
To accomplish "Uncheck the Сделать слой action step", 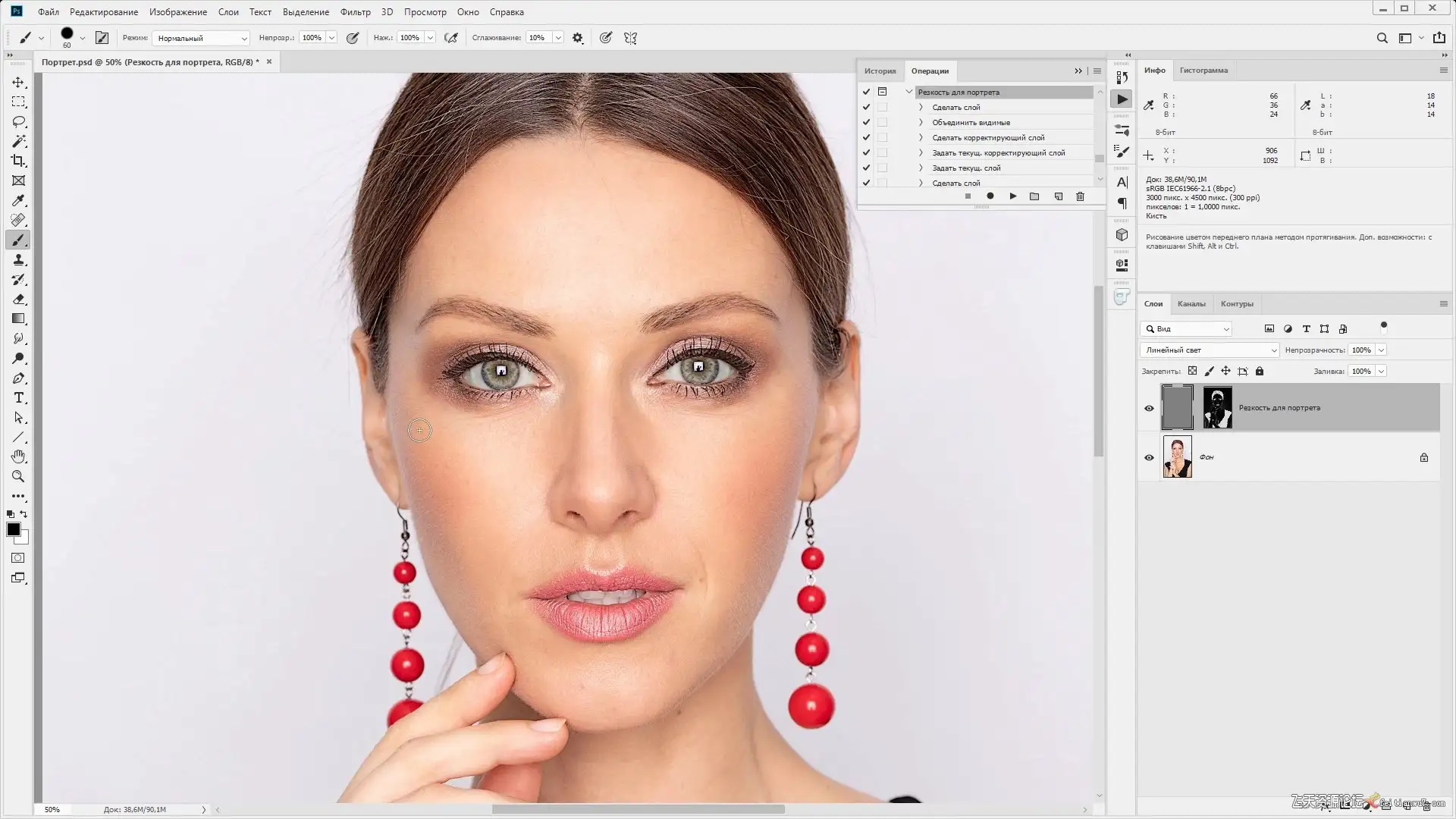I will [866, 107].
